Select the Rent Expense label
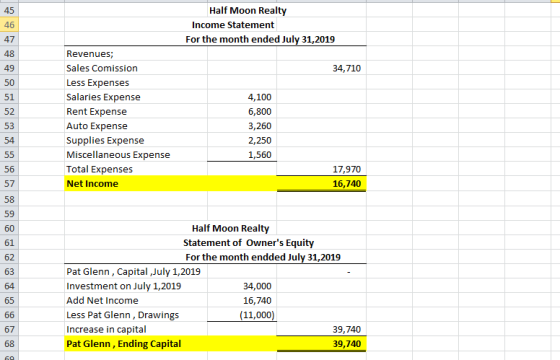The image size is (560, 360). point(96,111)
